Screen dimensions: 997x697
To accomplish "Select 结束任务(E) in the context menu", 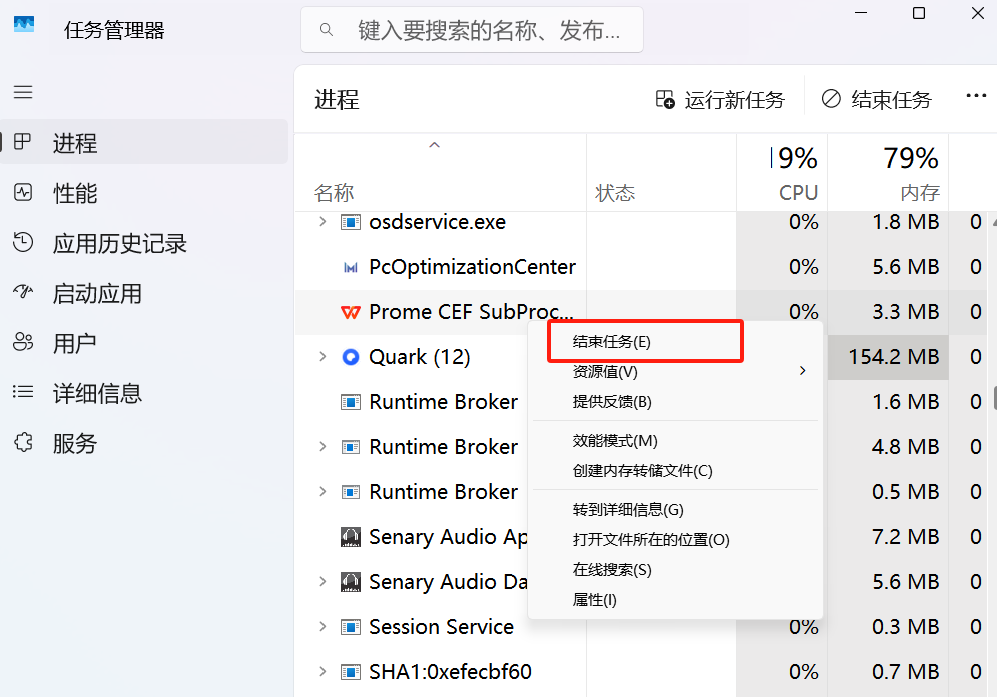I will coord(612,341).
